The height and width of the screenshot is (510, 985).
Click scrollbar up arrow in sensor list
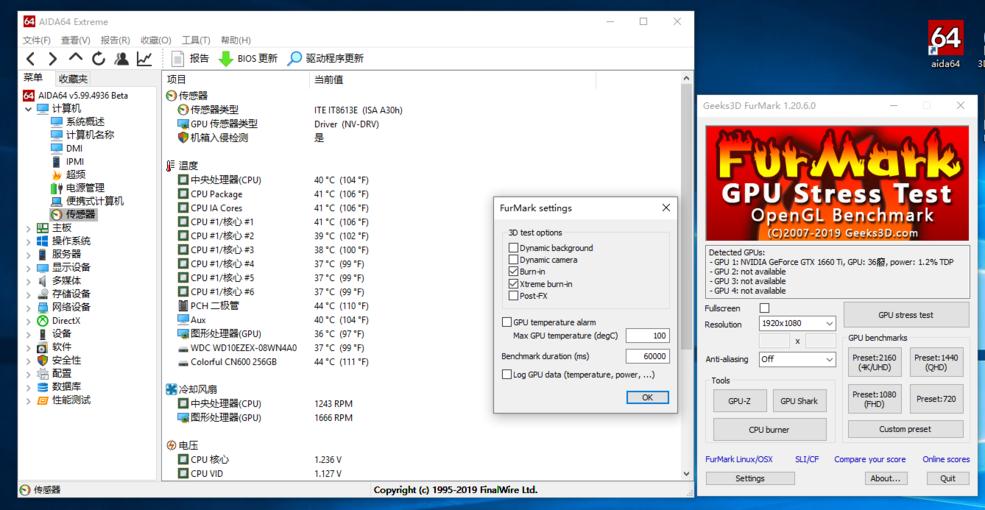pos(687,78)
